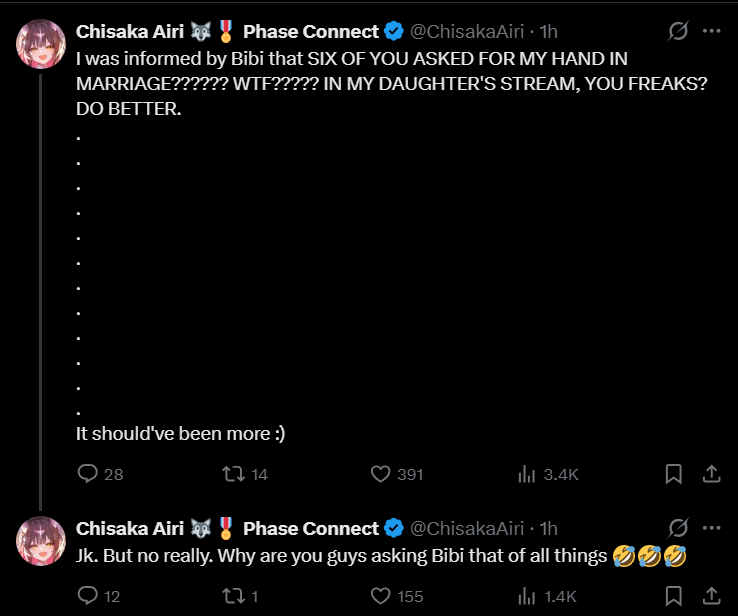This screenshot has width=738, height=616.
Task: Open Chisaka Airi's avatar on second tweet
Action: (x=41, y=542)
